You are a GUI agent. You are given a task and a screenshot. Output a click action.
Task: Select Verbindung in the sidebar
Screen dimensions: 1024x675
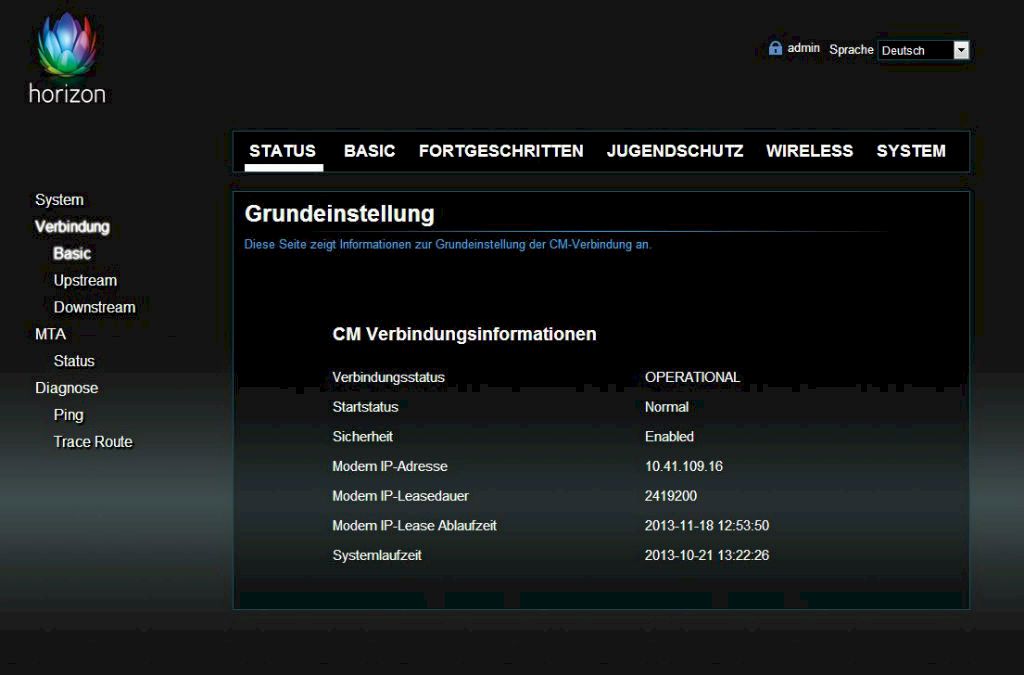72,227
